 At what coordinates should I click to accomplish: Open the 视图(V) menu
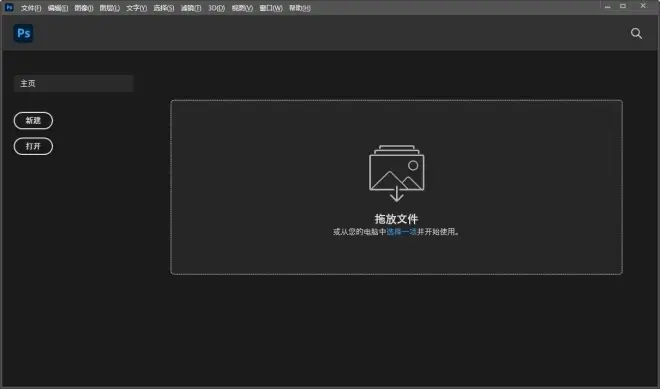tap(242, 8)
